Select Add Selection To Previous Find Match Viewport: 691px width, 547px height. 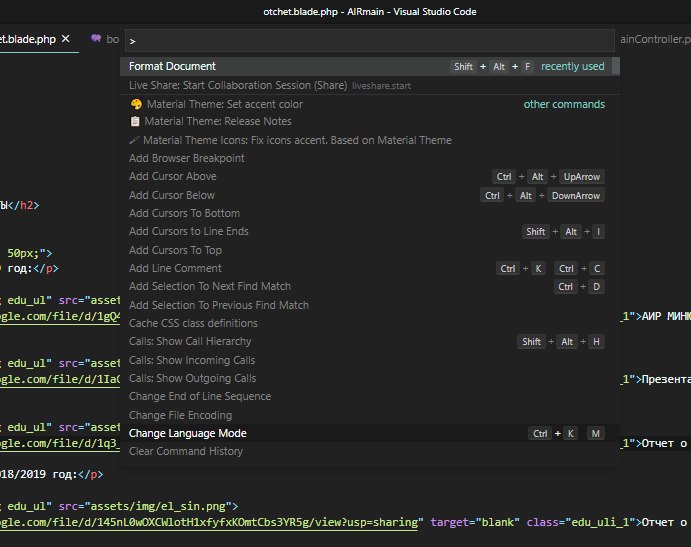tap(369, 305)
